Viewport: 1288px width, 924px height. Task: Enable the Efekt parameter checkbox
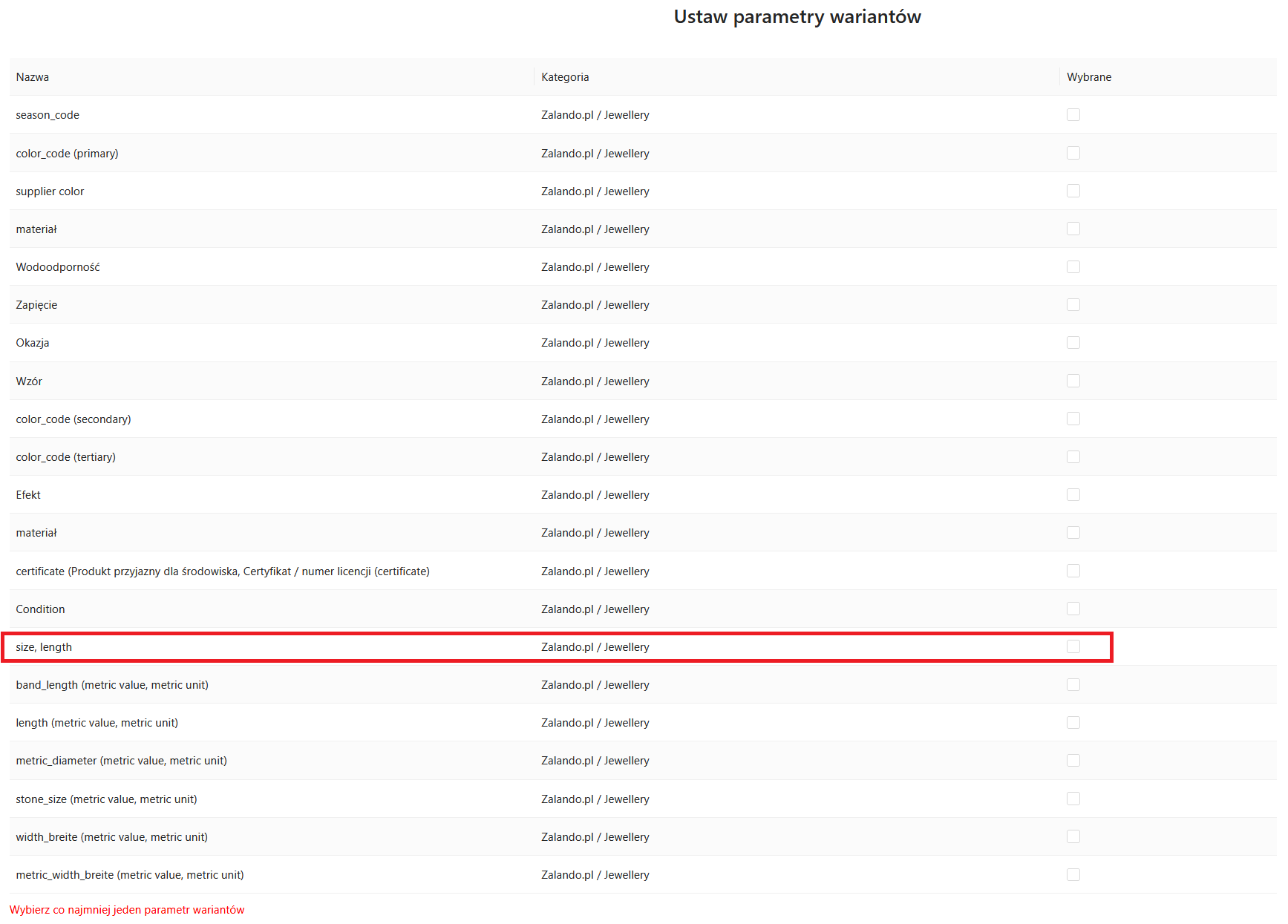pyautogui.click(x=1073, y=495)
